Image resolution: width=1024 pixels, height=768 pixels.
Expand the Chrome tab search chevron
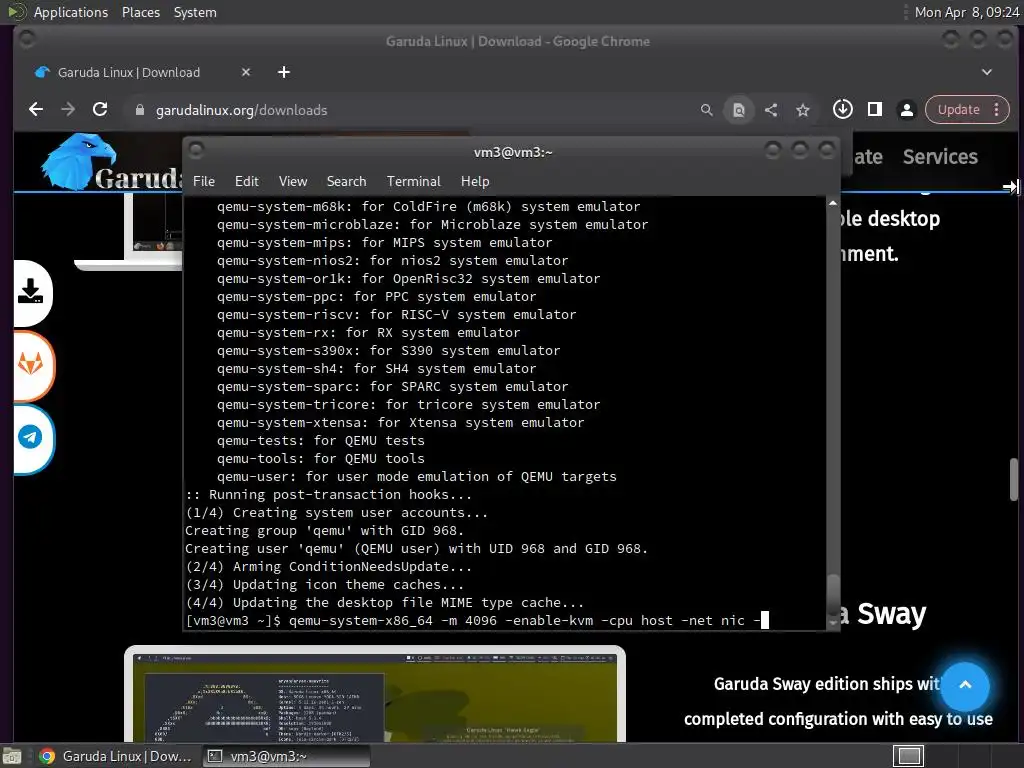(987, 72)
